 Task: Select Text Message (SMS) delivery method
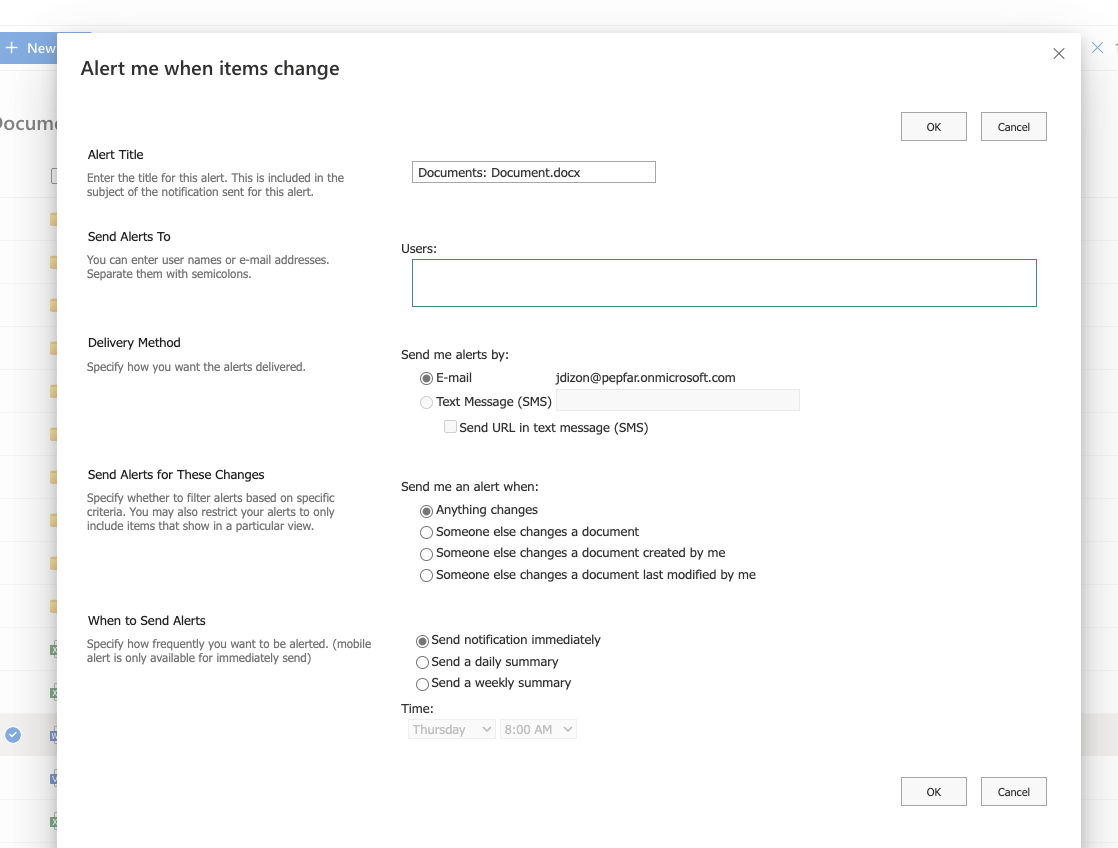tap(426, 401)
